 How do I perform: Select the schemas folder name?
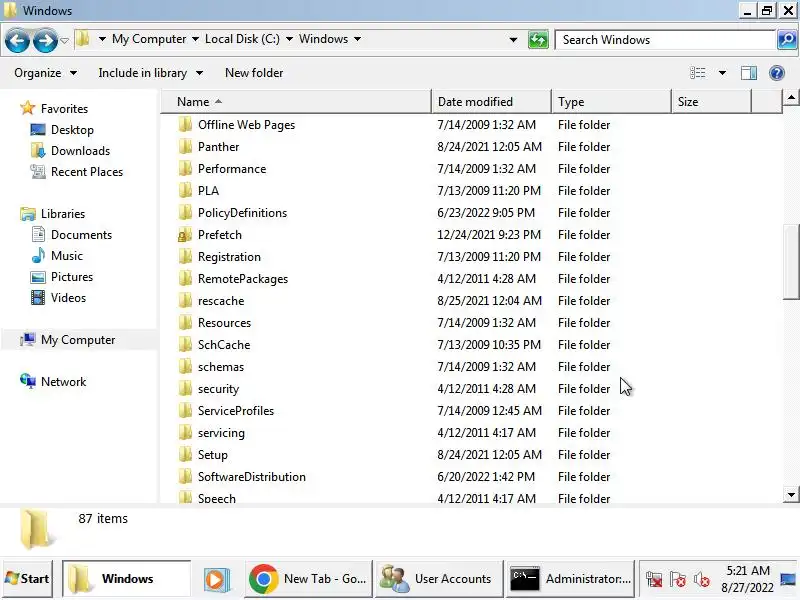[x=221, y=367]
